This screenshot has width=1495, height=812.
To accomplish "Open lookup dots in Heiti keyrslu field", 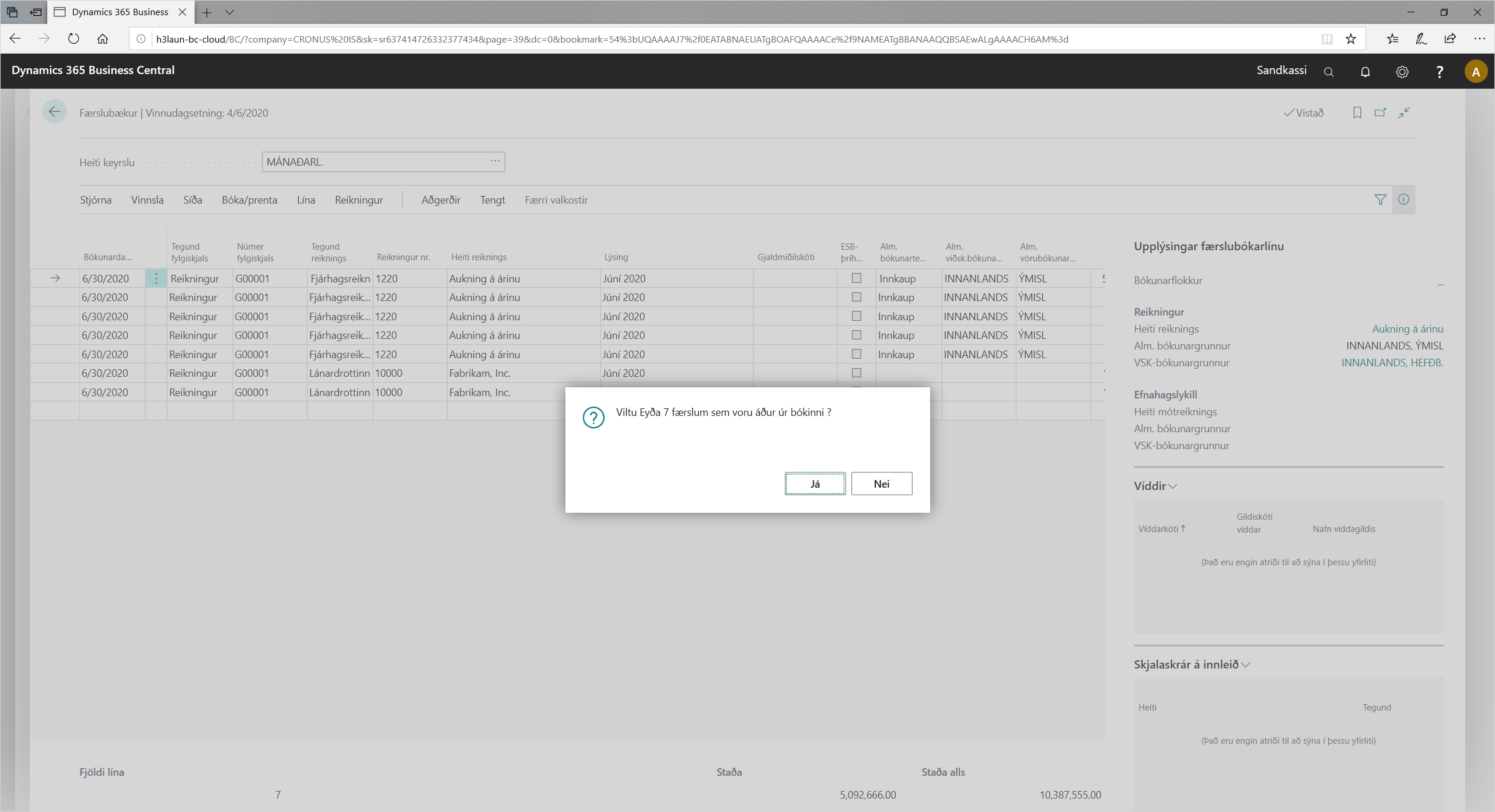I will click(495, 161).
